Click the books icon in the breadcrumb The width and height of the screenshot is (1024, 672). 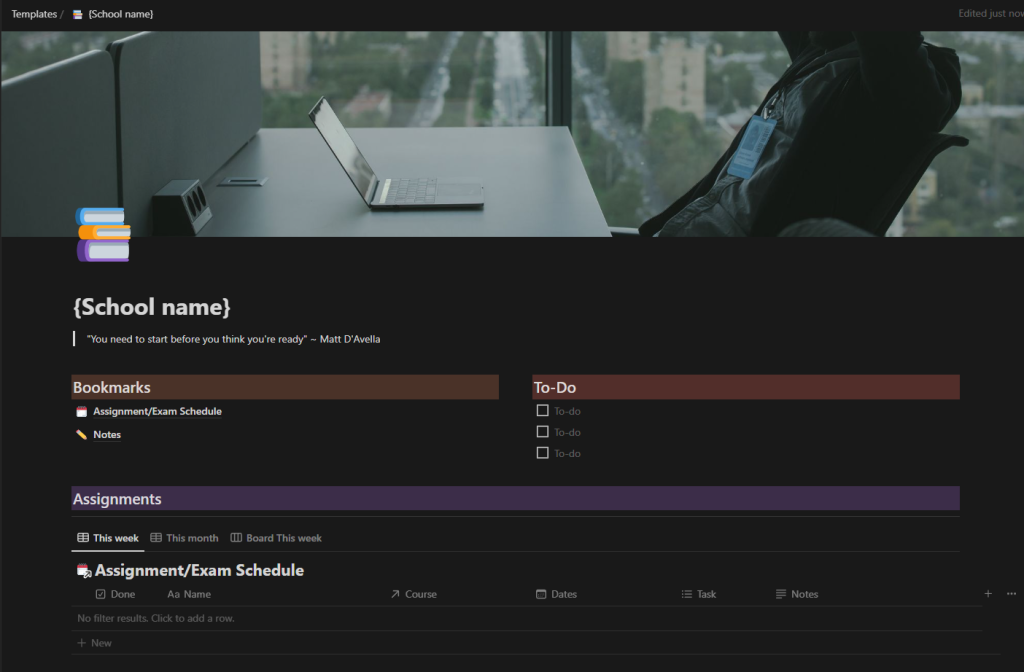(78, 15)
